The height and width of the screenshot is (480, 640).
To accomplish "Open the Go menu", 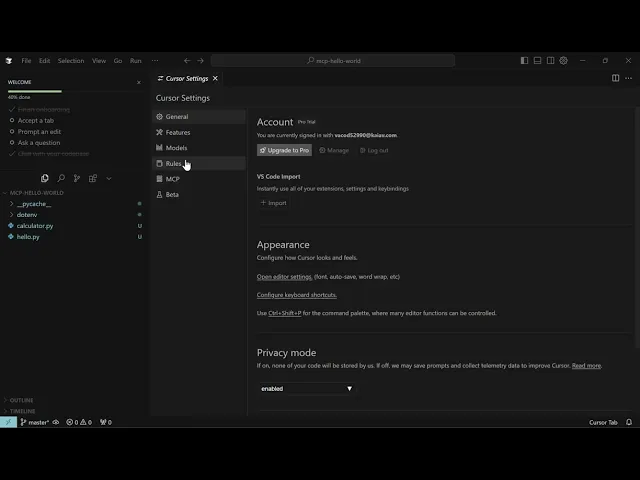I will [x=118, y=61].
